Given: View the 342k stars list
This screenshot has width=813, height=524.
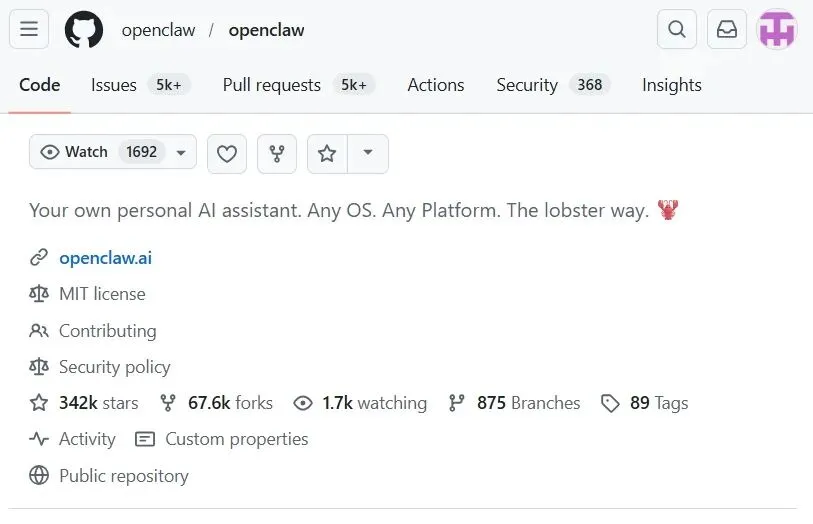Looking at the screenshot, I should coord(98,403).
